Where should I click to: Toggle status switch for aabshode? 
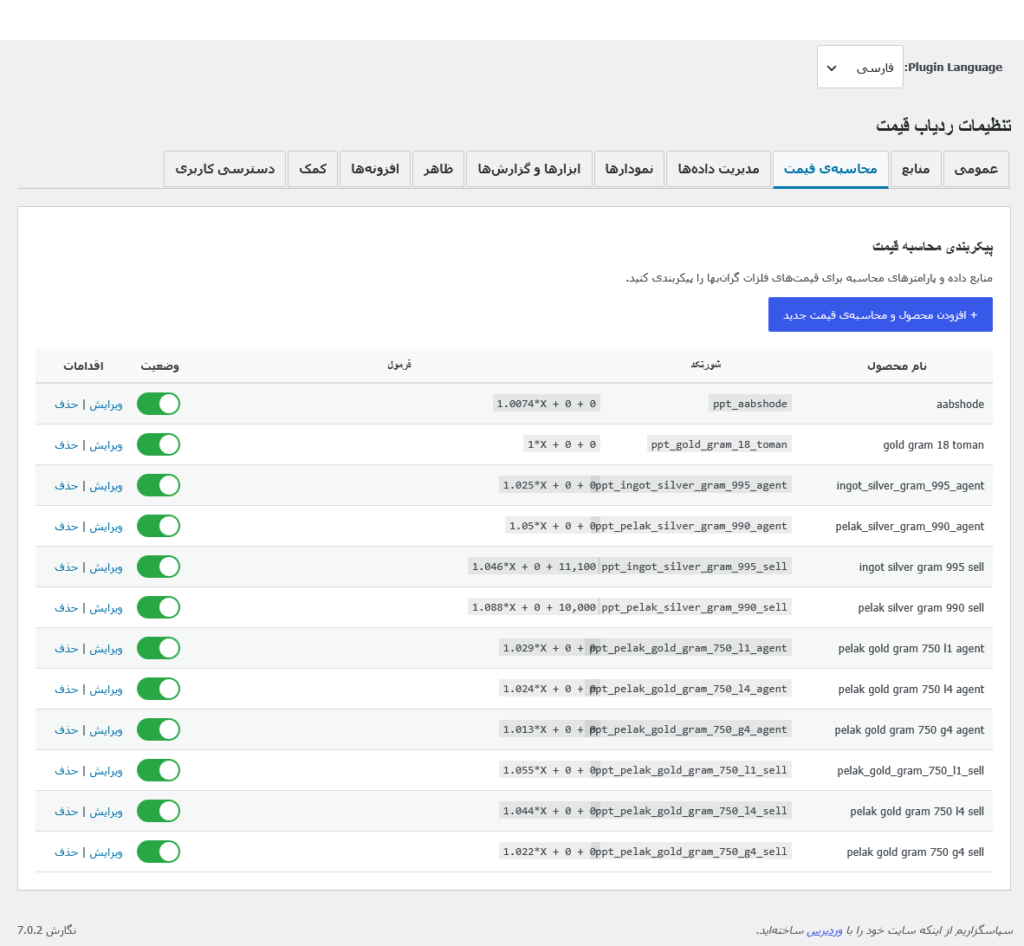coord(158,403)
